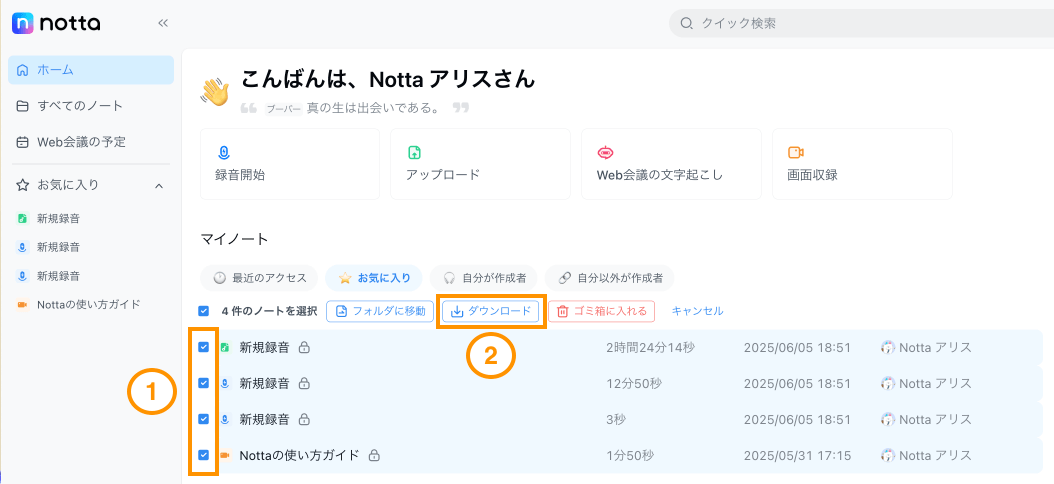1054x484 pixels.
Task: Open the アップロード card
Action: click(x=480, y=164)
